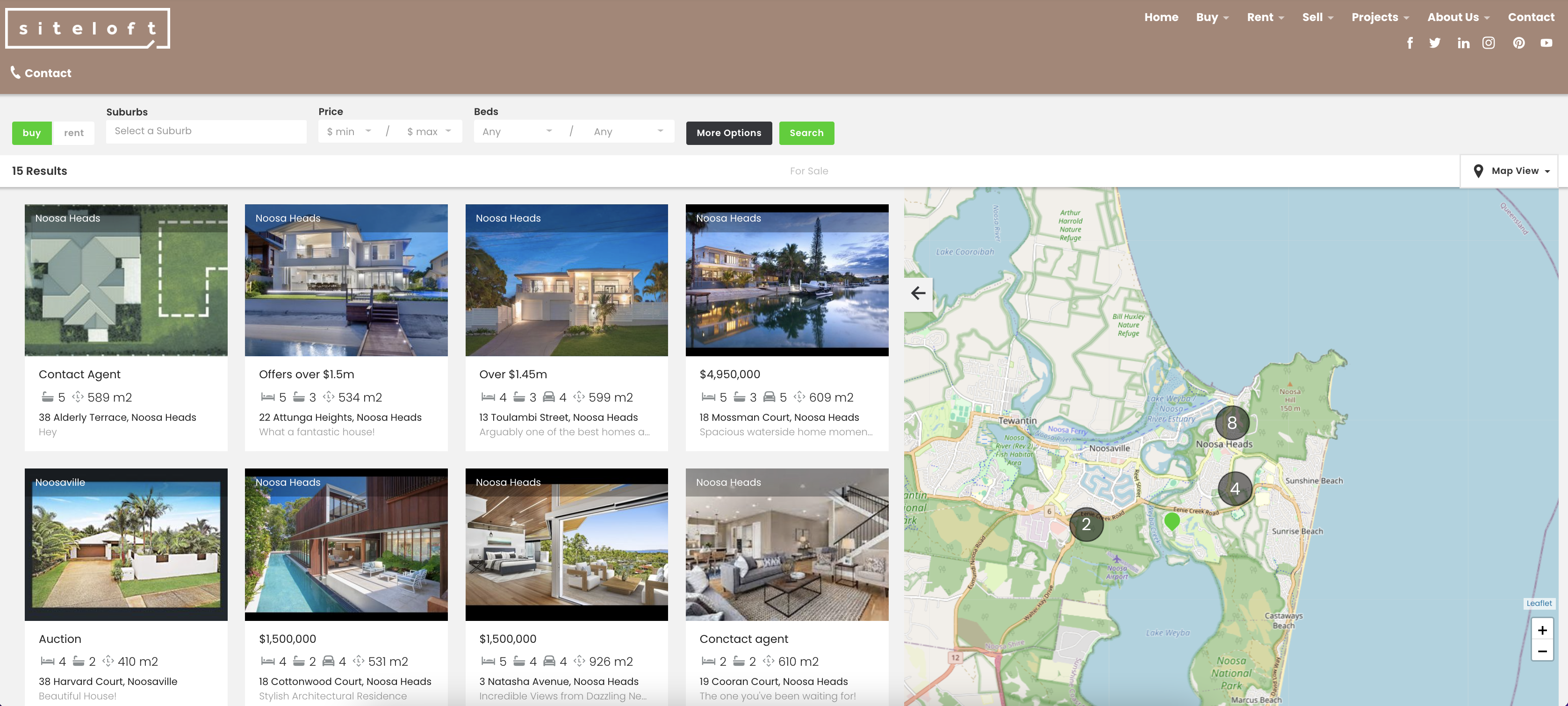Click the green Search button

click(806, 133)
